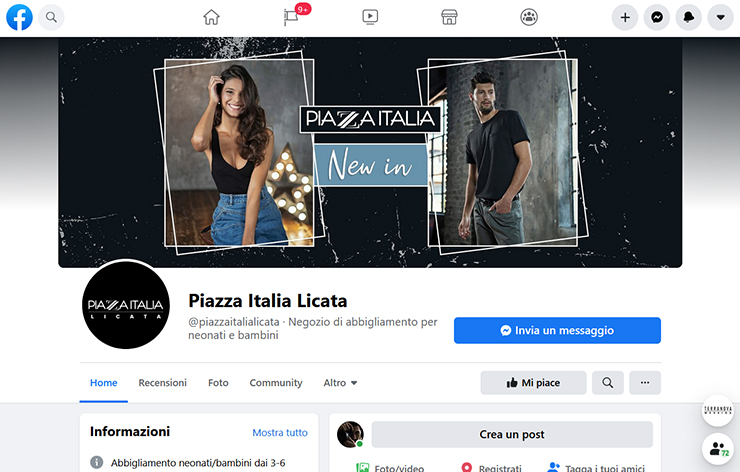The width and height of the screenshot is (740, 472).
Task: Click the Crea un post field
Action: [x=512, y=434]
